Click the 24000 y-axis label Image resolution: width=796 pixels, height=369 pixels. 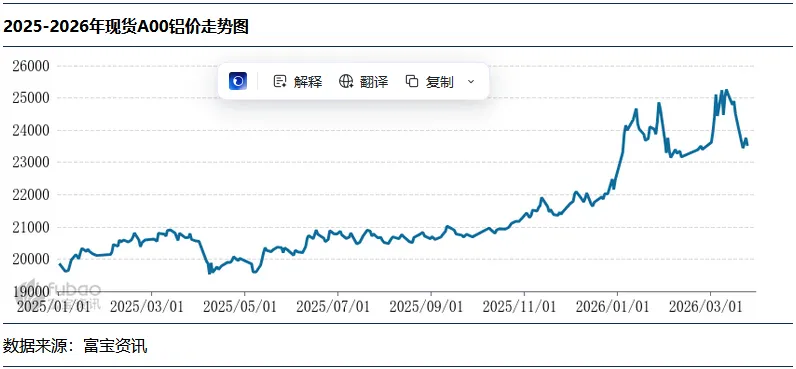point(30,130)
